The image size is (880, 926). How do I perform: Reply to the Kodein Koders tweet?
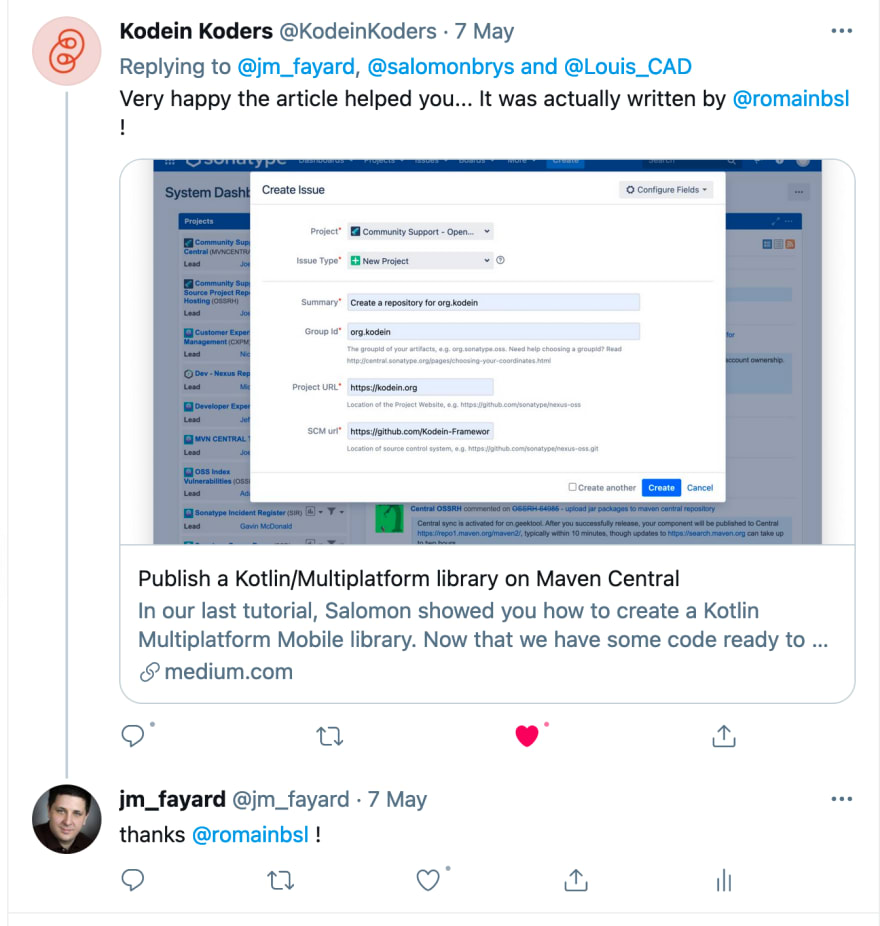pos(133,736)
